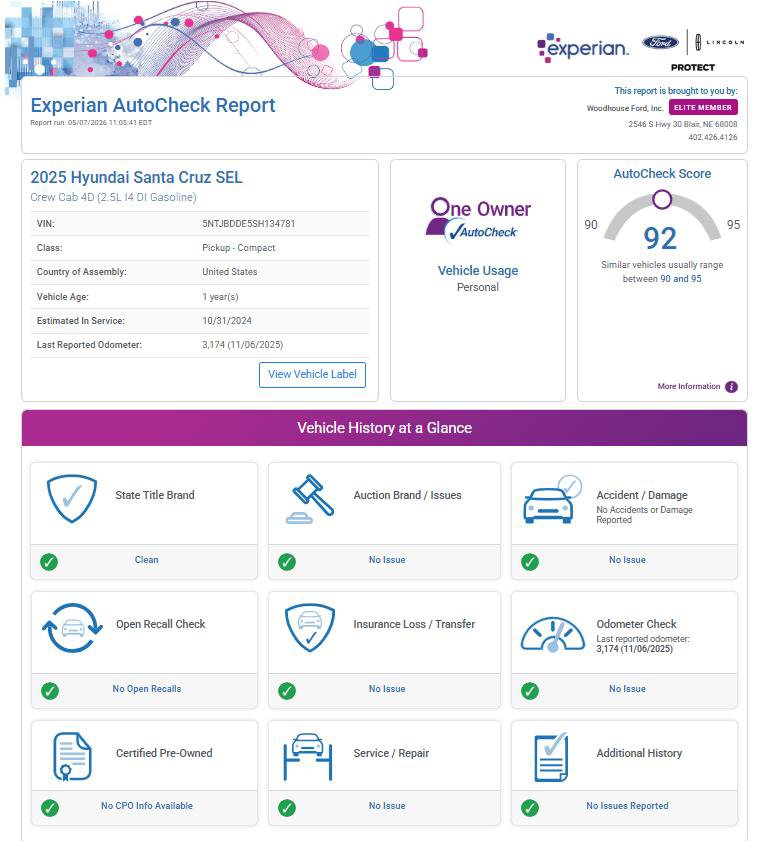759x841 pixels.
Task: Click No Issue under Auction Brand / Issues
Action: [387, 559]
